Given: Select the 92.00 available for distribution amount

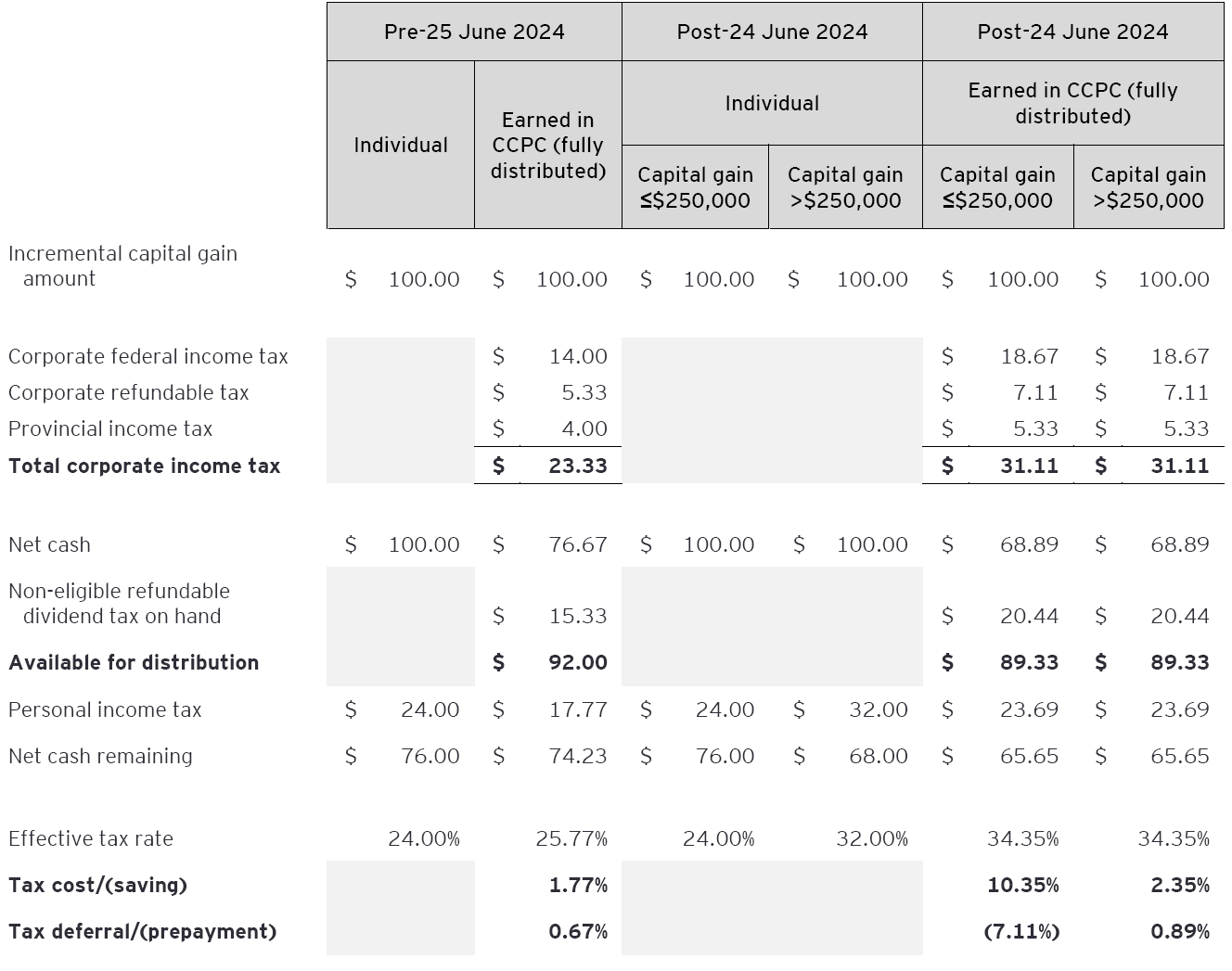Looking at the screenshot, I should click(x=578, y=662).
